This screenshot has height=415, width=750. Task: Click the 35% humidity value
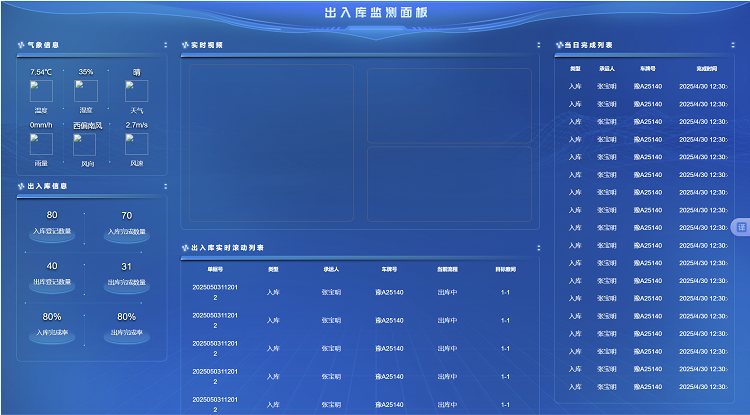click(86, 72)
